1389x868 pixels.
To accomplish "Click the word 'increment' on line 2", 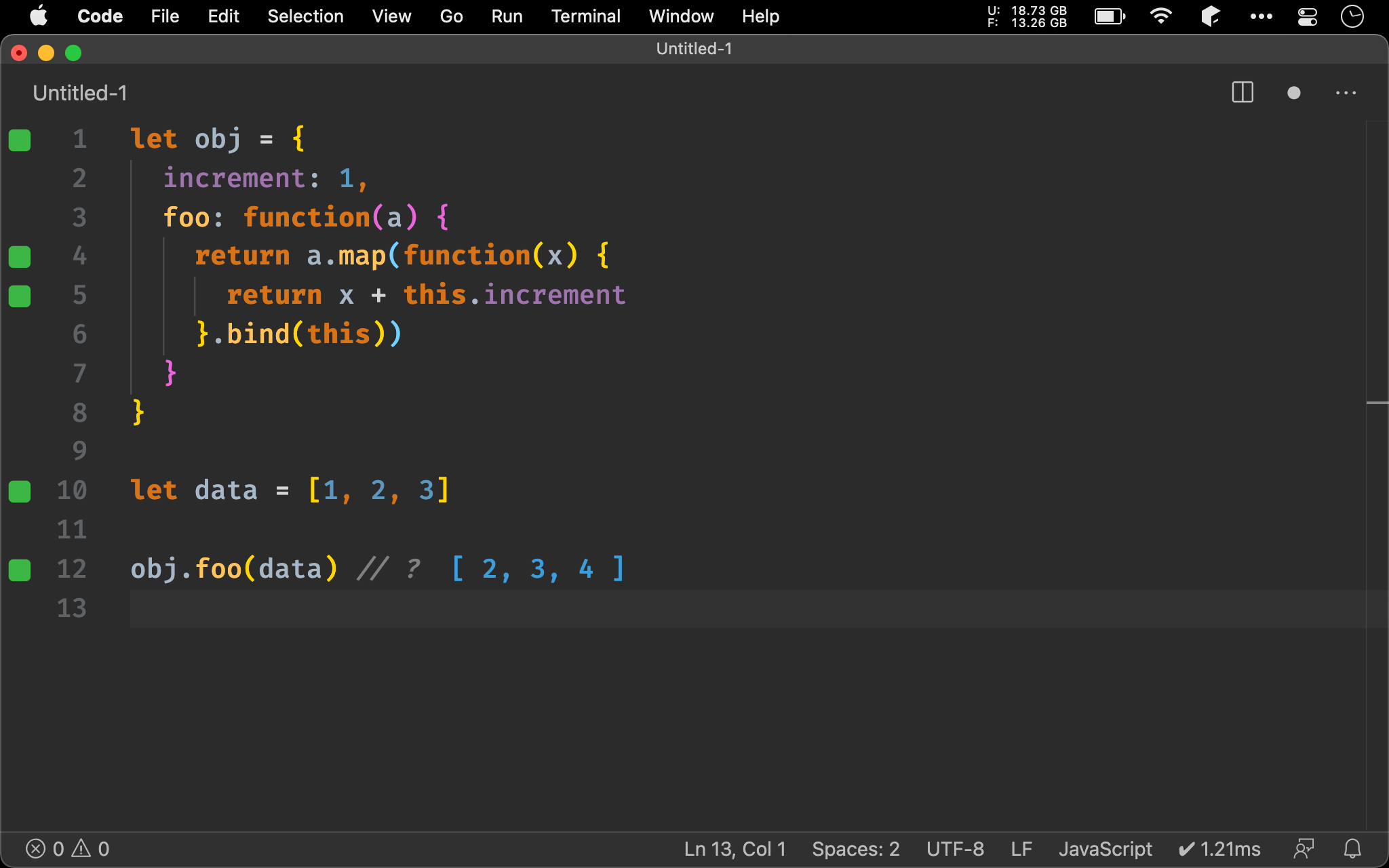I will [x=234, y=178].
